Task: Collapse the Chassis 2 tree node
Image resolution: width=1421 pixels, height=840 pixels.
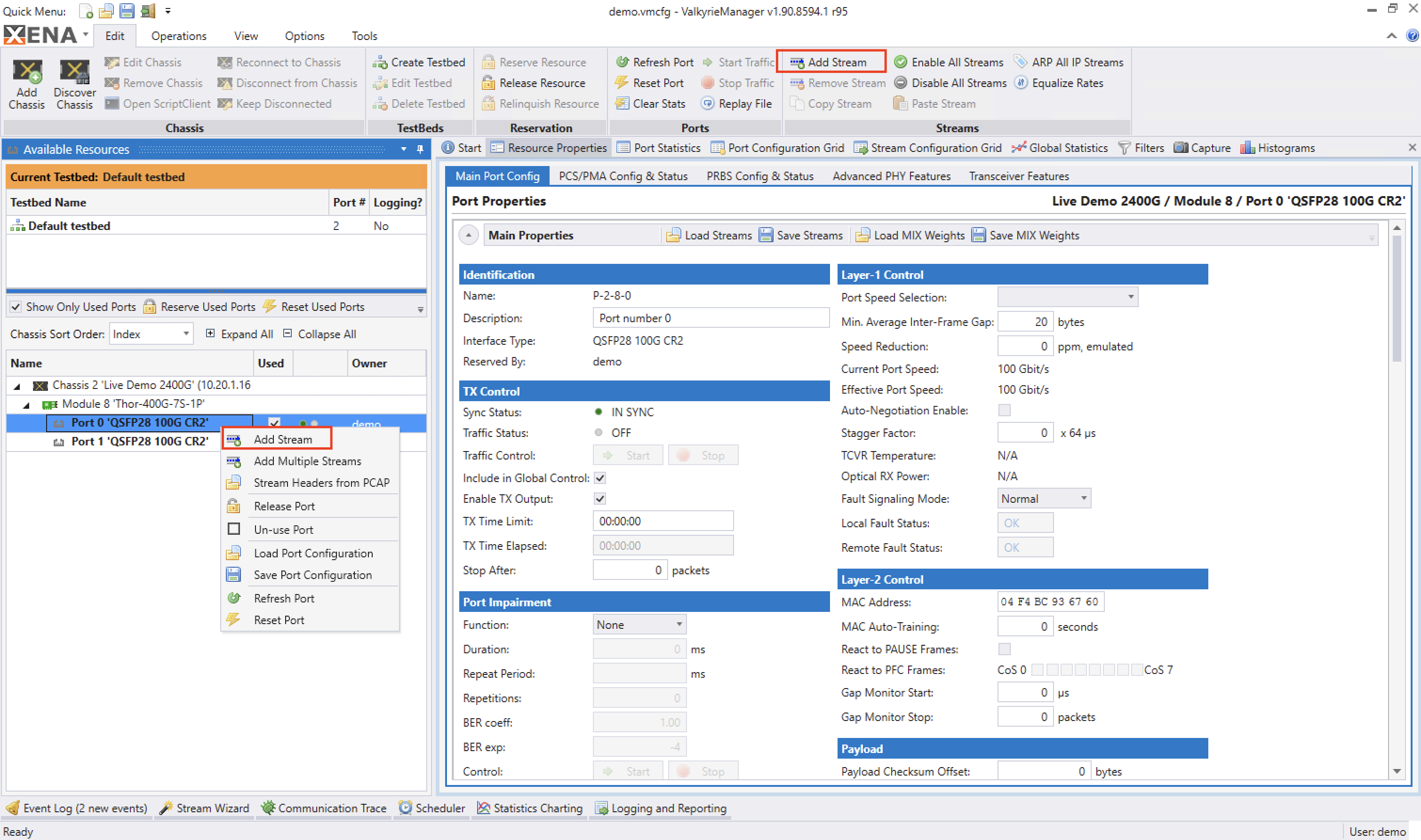Action: coord(17,386)
